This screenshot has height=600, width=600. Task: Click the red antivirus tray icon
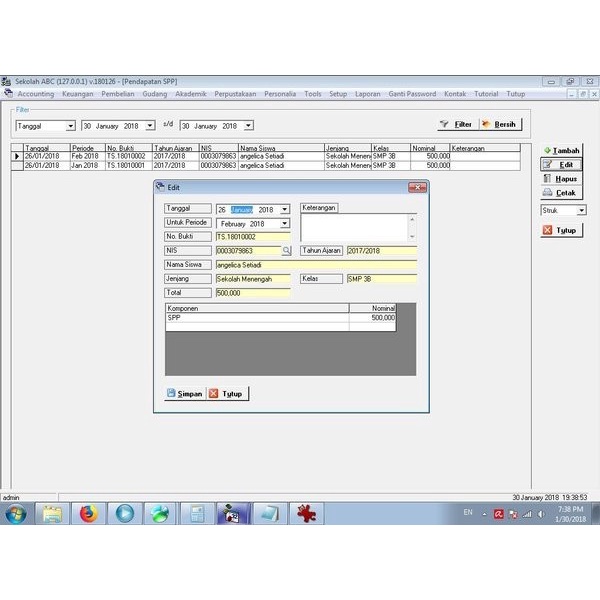click(499, 514)
